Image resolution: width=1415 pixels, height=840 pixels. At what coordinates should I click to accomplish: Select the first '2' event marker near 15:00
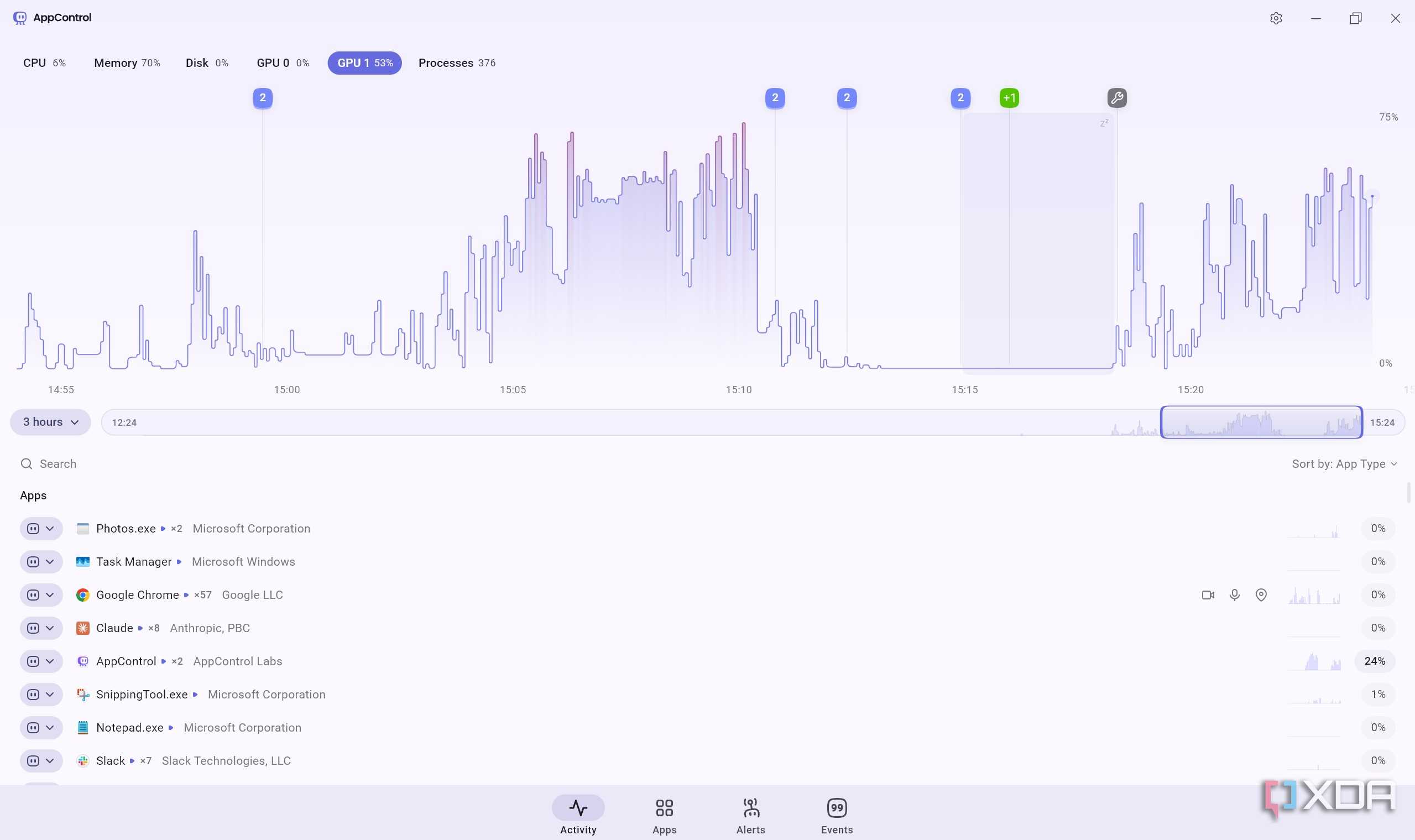click(263, 98)
